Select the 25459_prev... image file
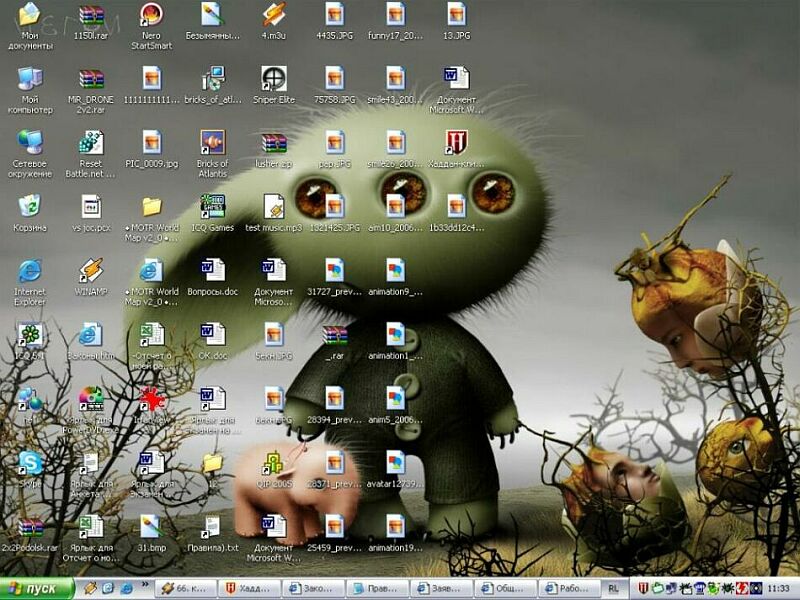Image resolution: width=800 pixels, height=600 pixels. 334,528
